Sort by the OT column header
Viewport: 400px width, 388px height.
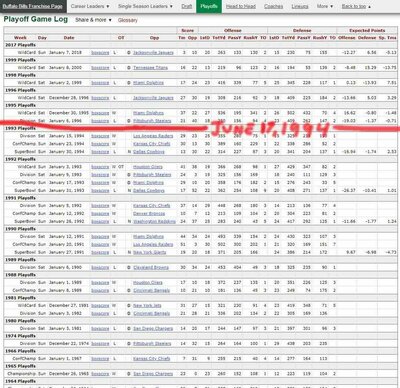[x=121, y=38]
